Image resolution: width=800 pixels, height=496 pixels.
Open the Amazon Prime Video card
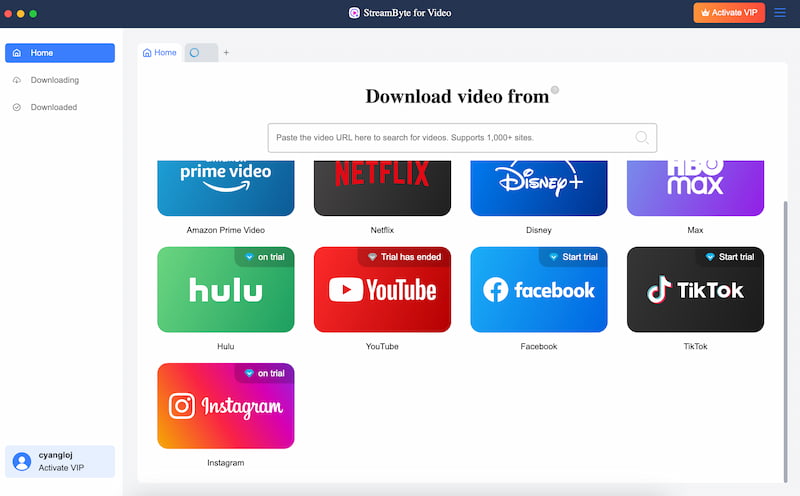point(226,188)
